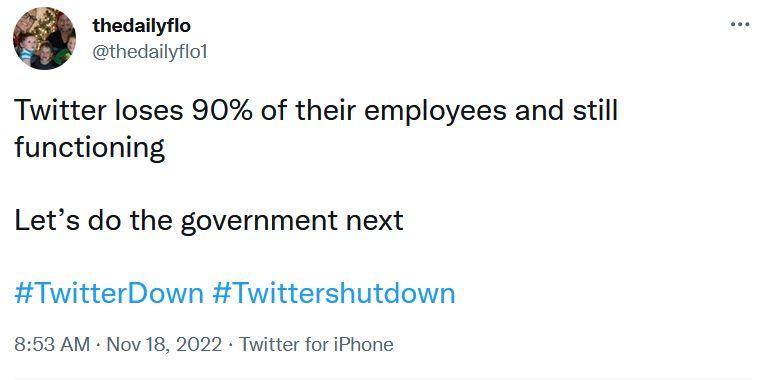
Task: Click the "Twitter loses 90%" tweet line
Action: 316,111
